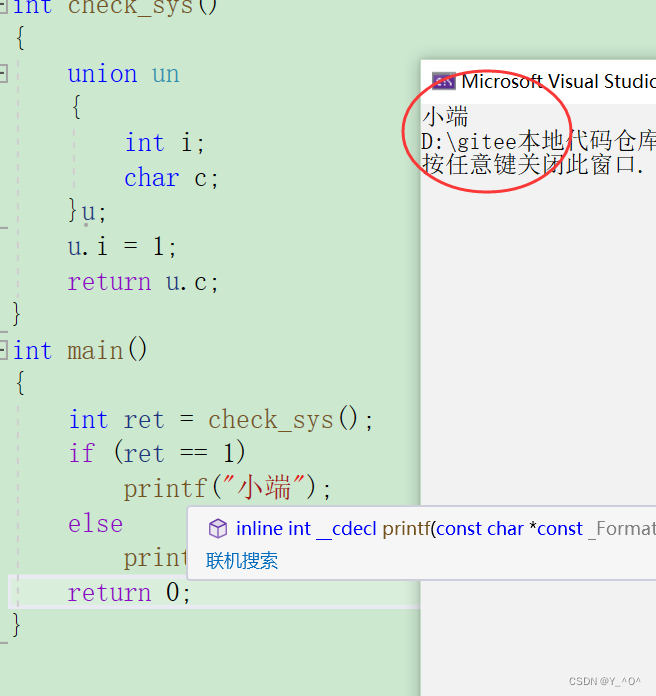Click the 'u.i = 1;' assignment line
656x696 pixels.
pyautogui.click(x=122, y=247)
